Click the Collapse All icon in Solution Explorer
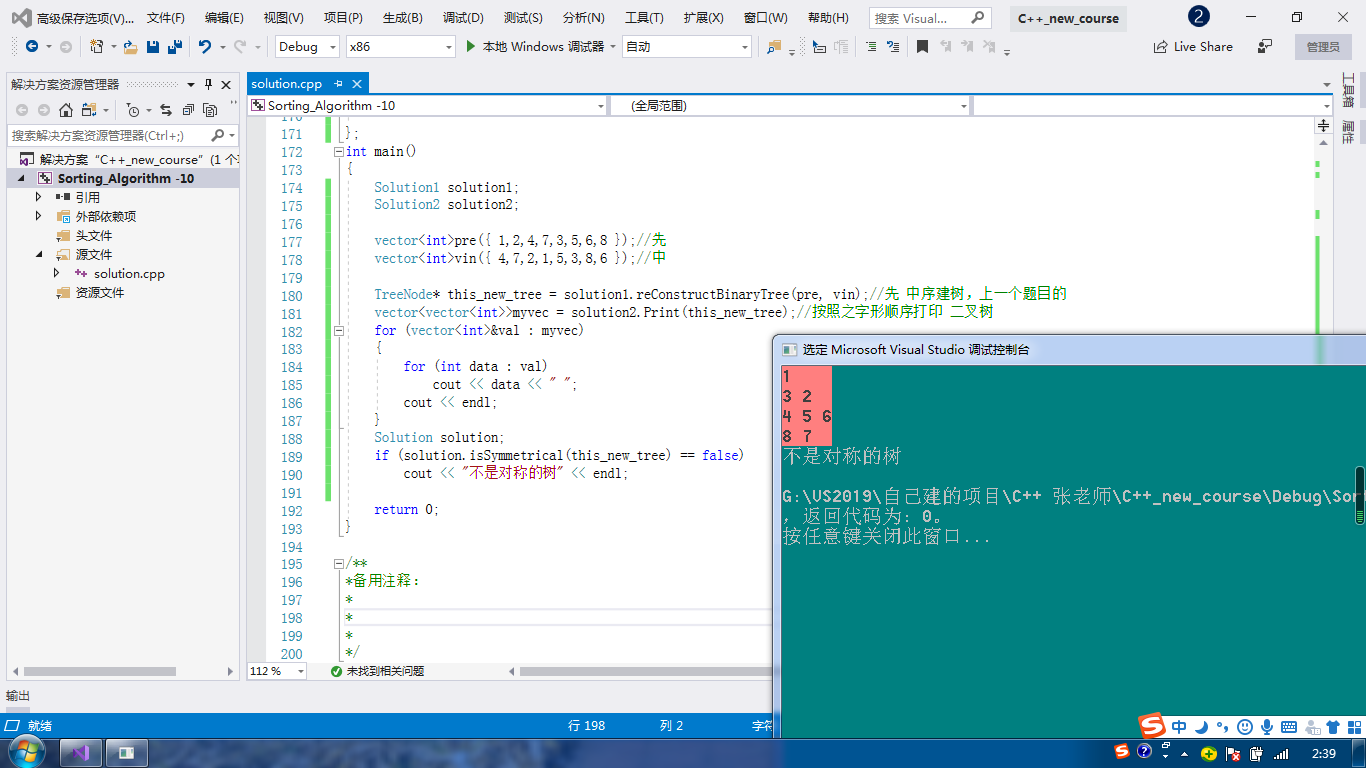1366x768 pixels. (188, 110)
